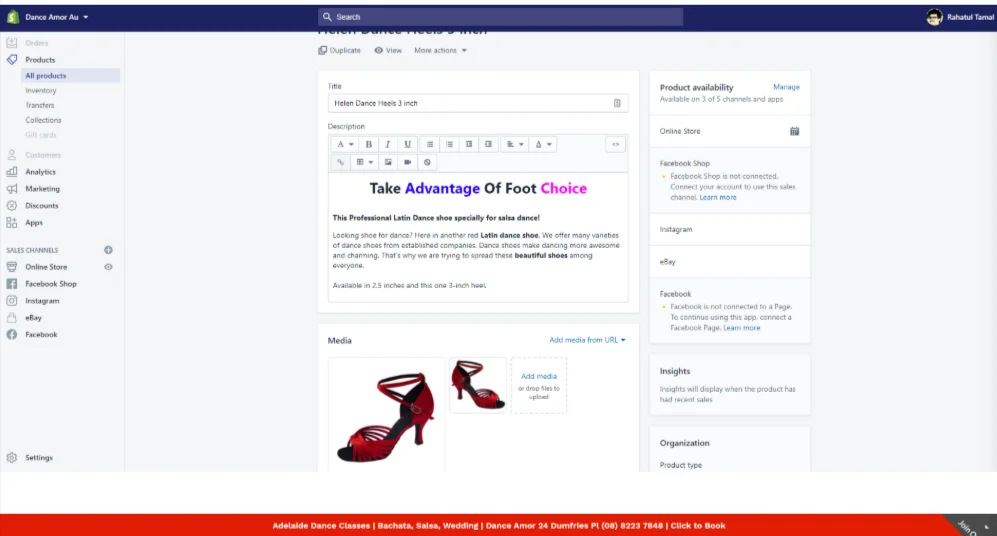Open the Online Store publishing calendar icon
997x536 pixels.
click(x=794, y=131)
